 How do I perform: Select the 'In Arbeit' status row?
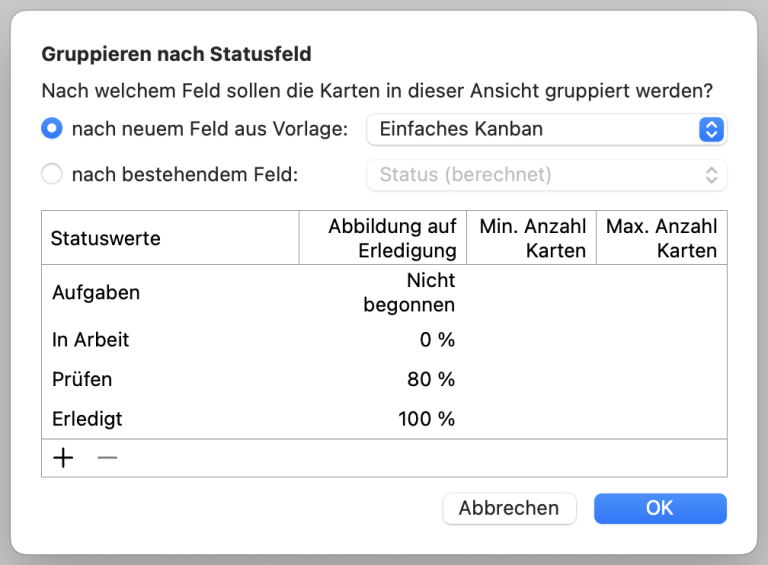[384, 339]
